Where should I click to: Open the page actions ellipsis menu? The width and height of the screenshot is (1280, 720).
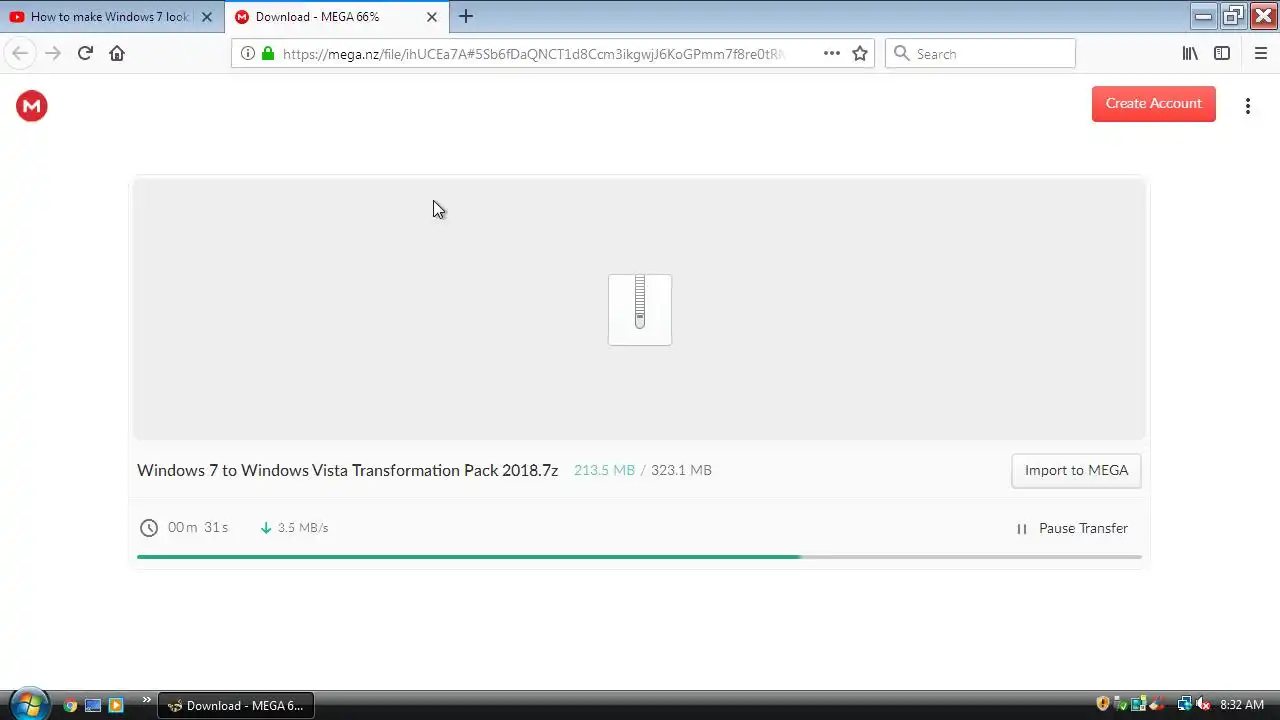coord(832,54)
